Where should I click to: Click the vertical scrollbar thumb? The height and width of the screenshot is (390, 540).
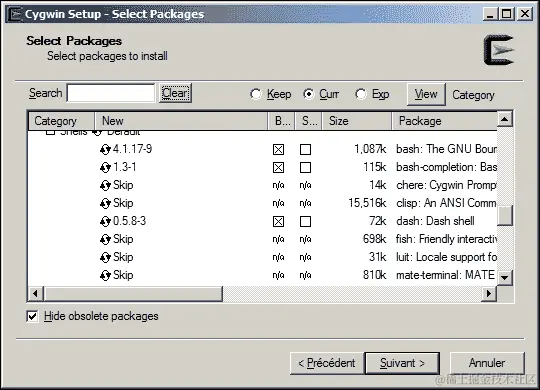[505, 216]
